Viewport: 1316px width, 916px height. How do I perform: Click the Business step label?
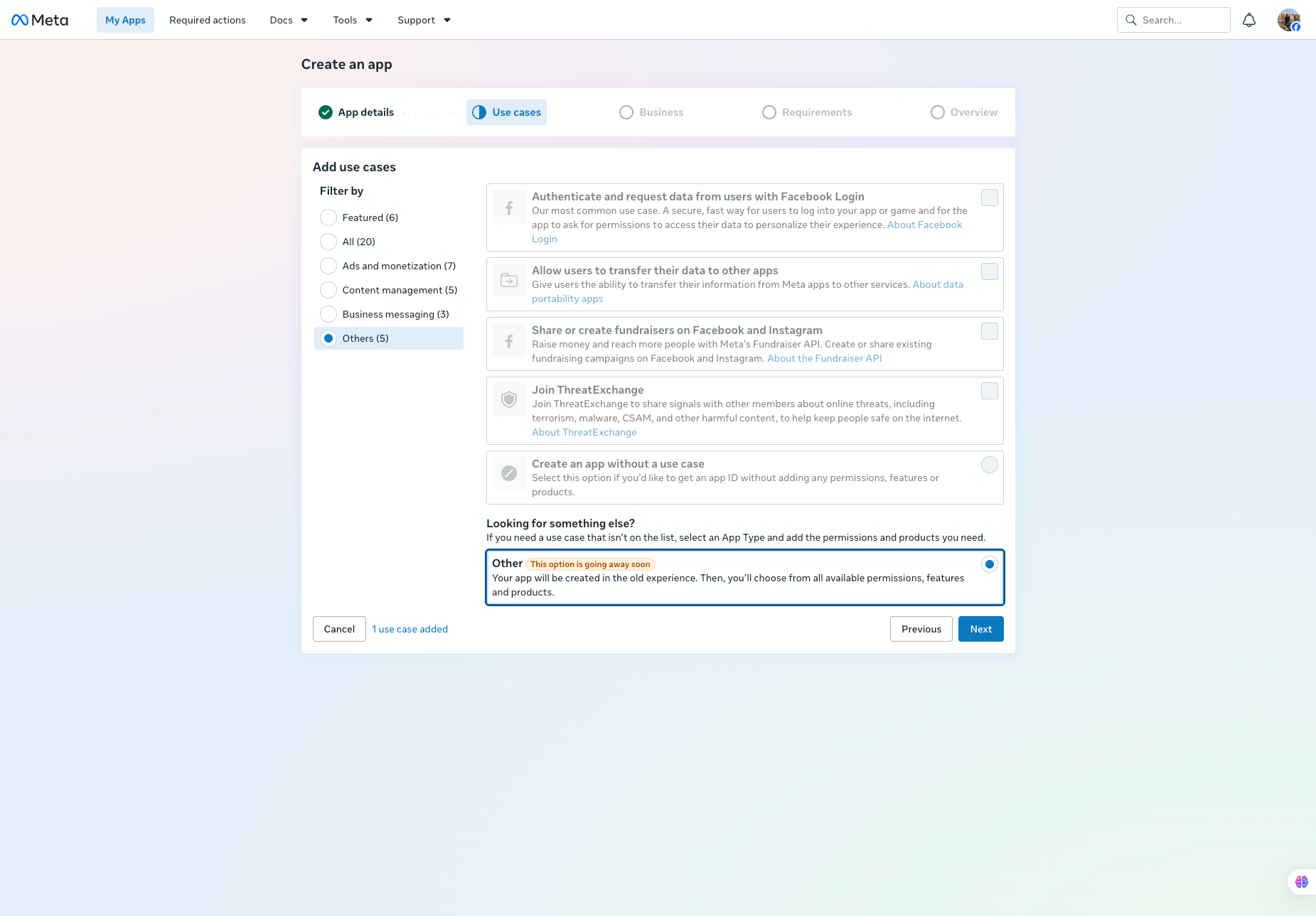click(661, 112)
